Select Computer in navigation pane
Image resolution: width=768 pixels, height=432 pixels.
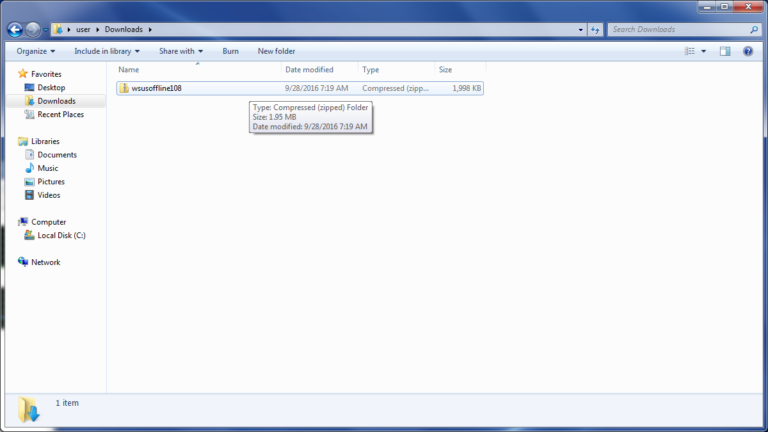[x=48, y=222]
